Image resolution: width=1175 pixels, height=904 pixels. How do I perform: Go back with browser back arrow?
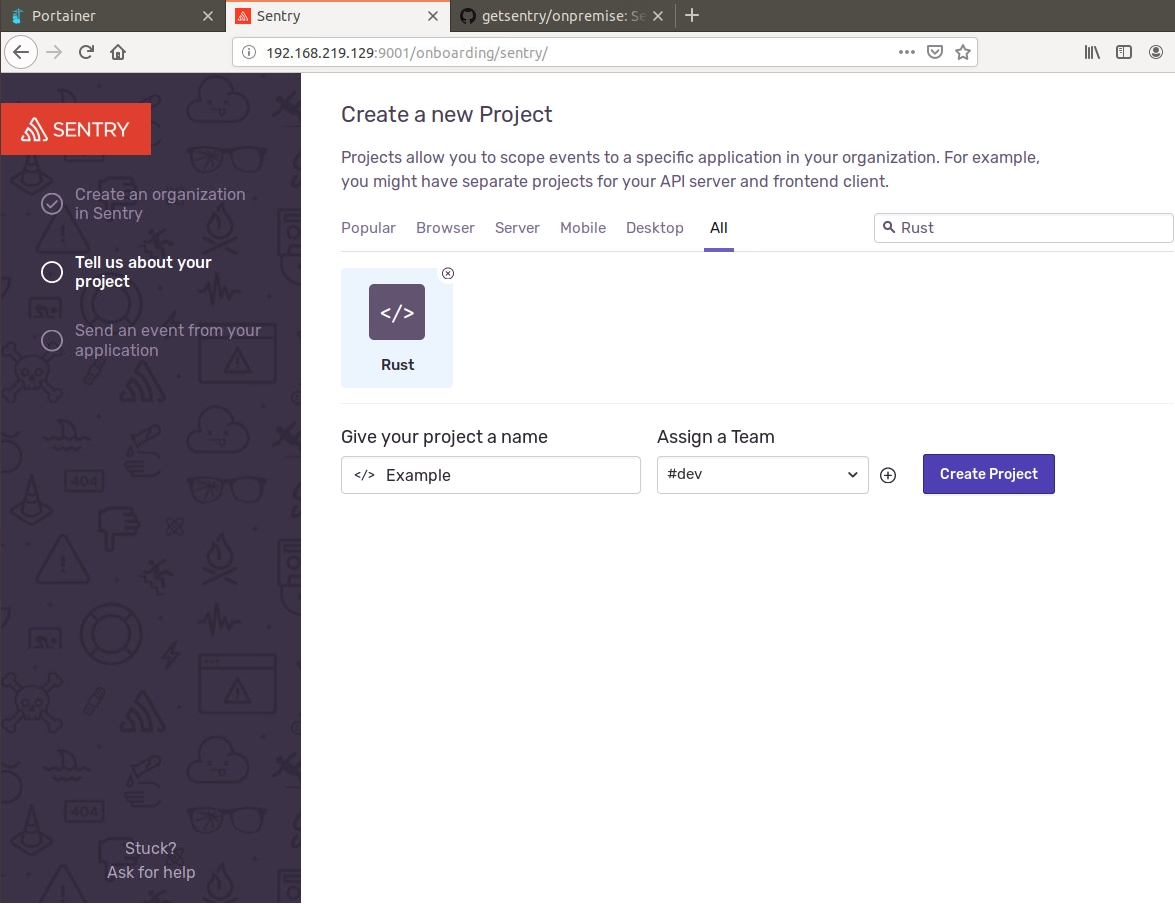(x=21, y=52)
